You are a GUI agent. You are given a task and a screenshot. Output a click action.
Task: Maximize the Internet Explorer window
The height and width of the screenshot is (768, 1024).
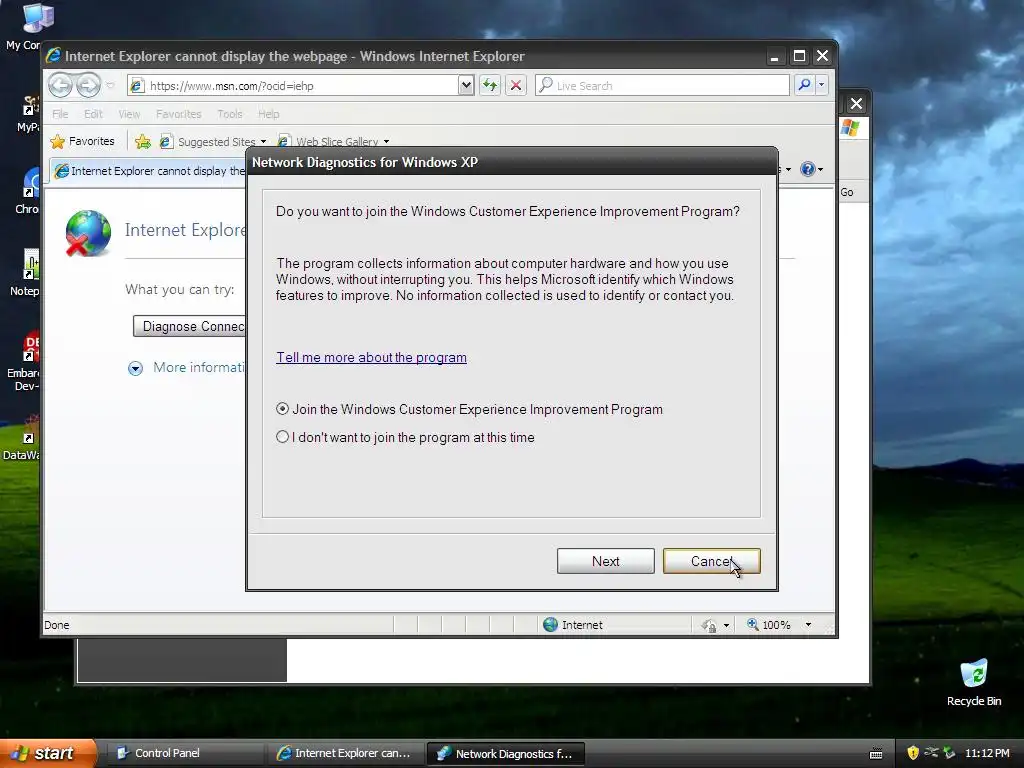tap(799, 56)
